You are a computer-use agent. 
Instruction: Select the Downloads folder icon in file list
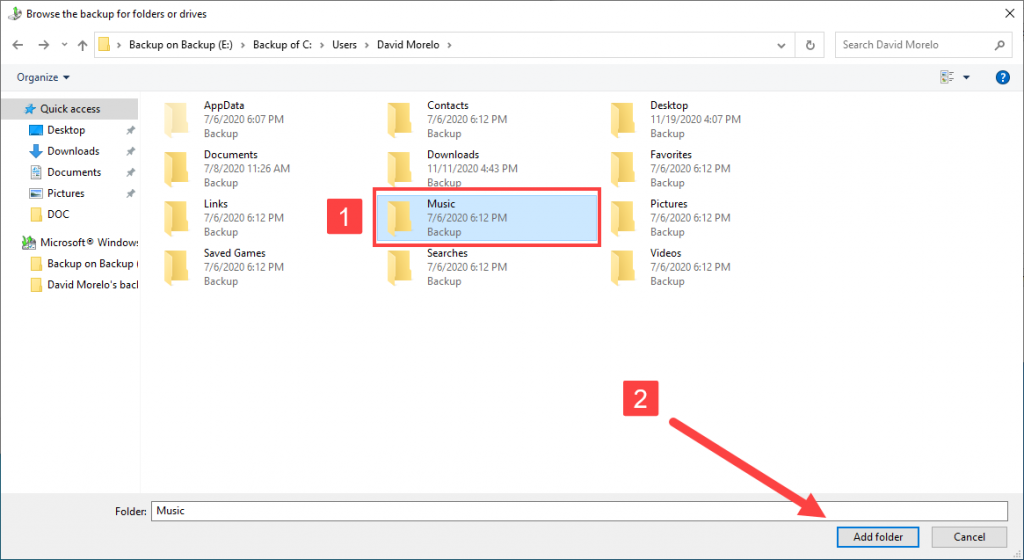tap(400, 169)
